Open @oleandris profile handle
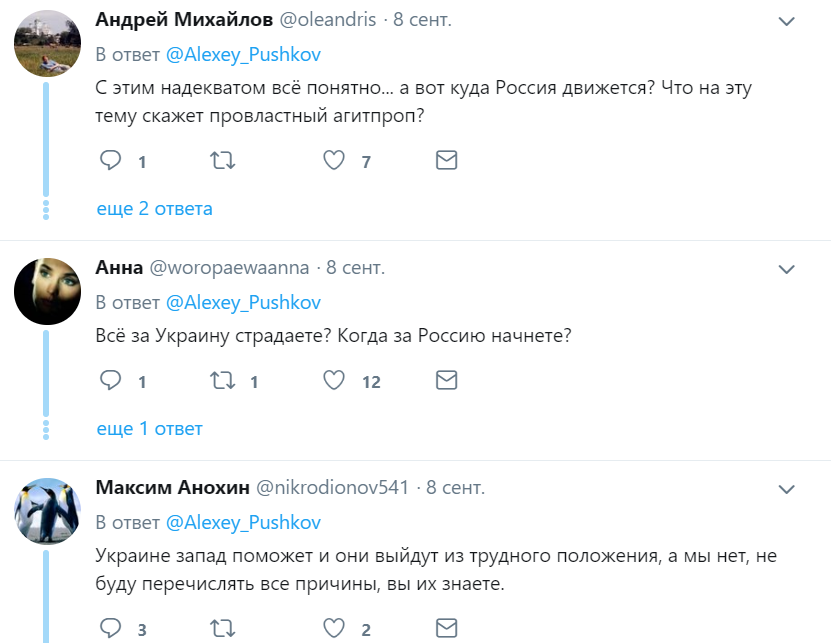 tap(328, 20)
